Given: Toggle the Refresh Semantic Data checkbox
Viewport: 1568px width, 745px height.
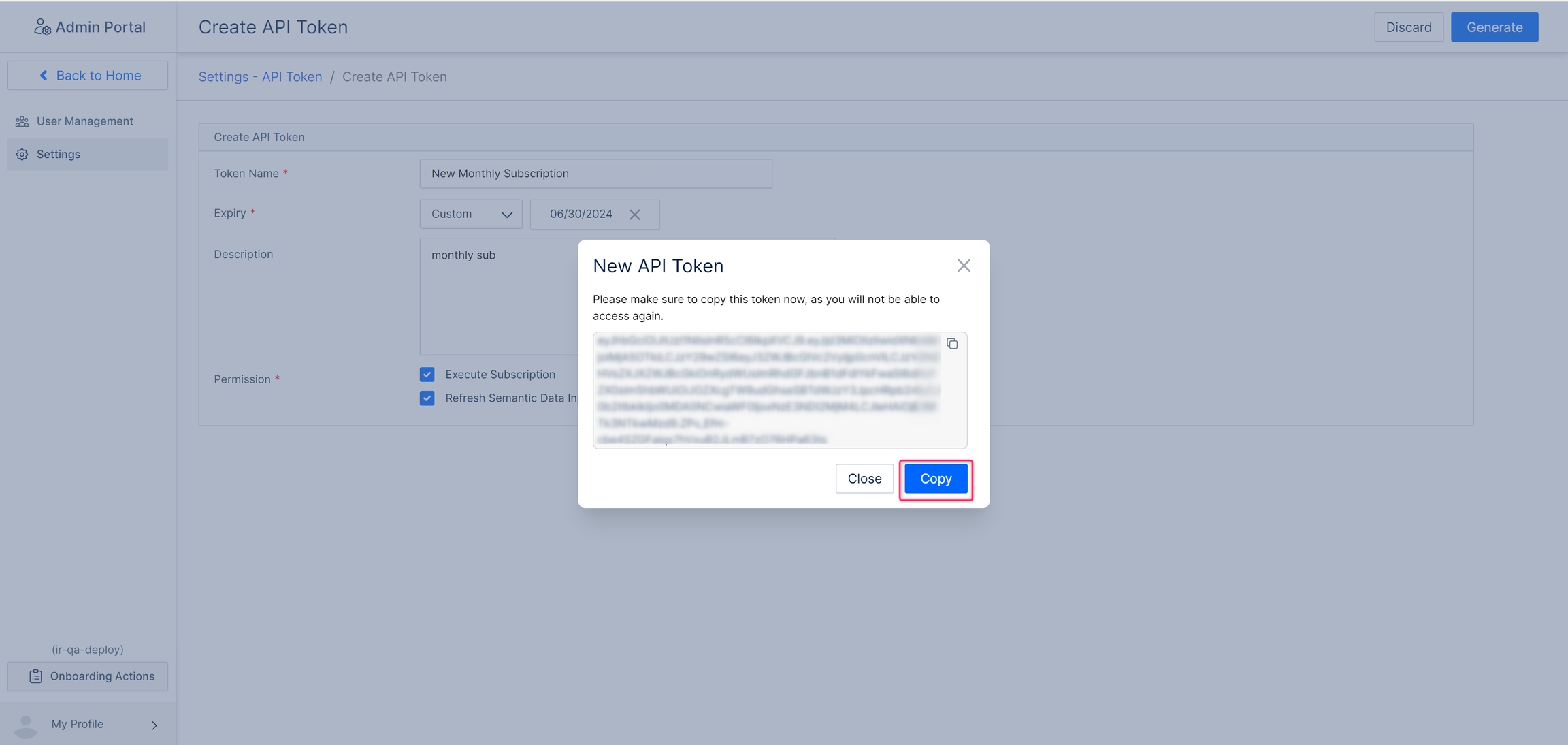Looking at the screenshot, I should click(x=427, y=398).
